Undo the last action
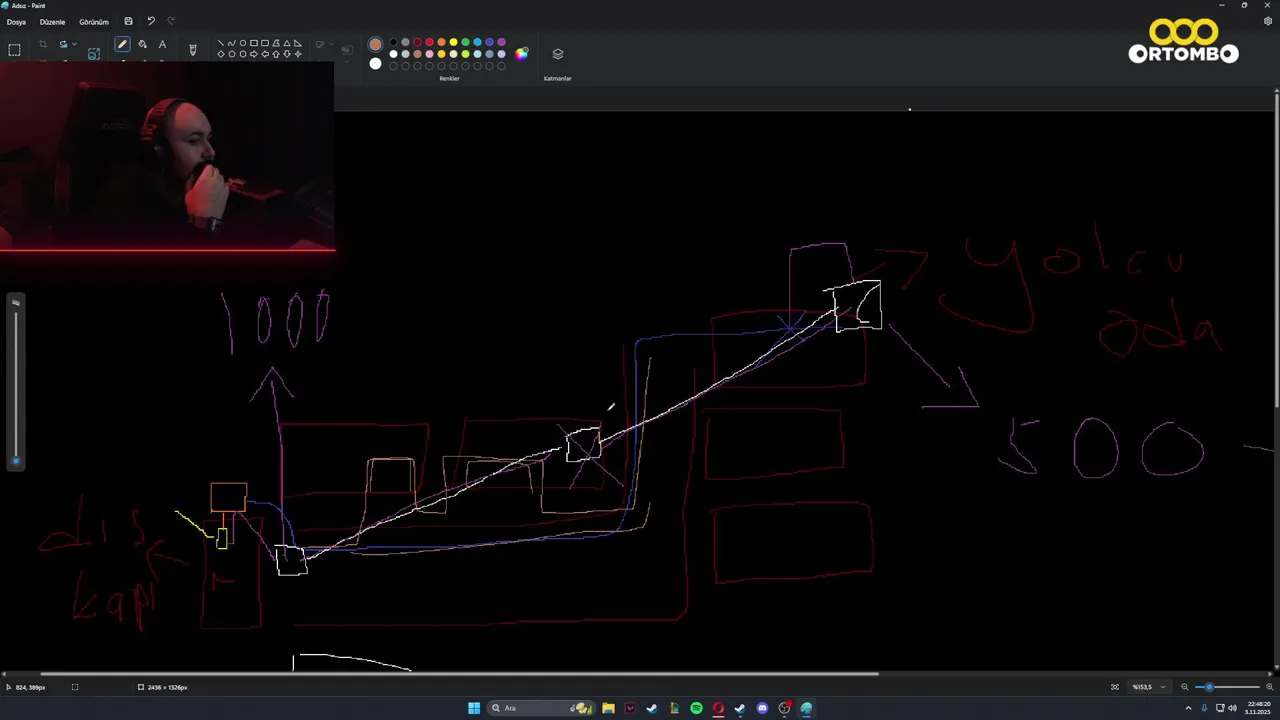1280x720 pixels. (x=151, y=21)
